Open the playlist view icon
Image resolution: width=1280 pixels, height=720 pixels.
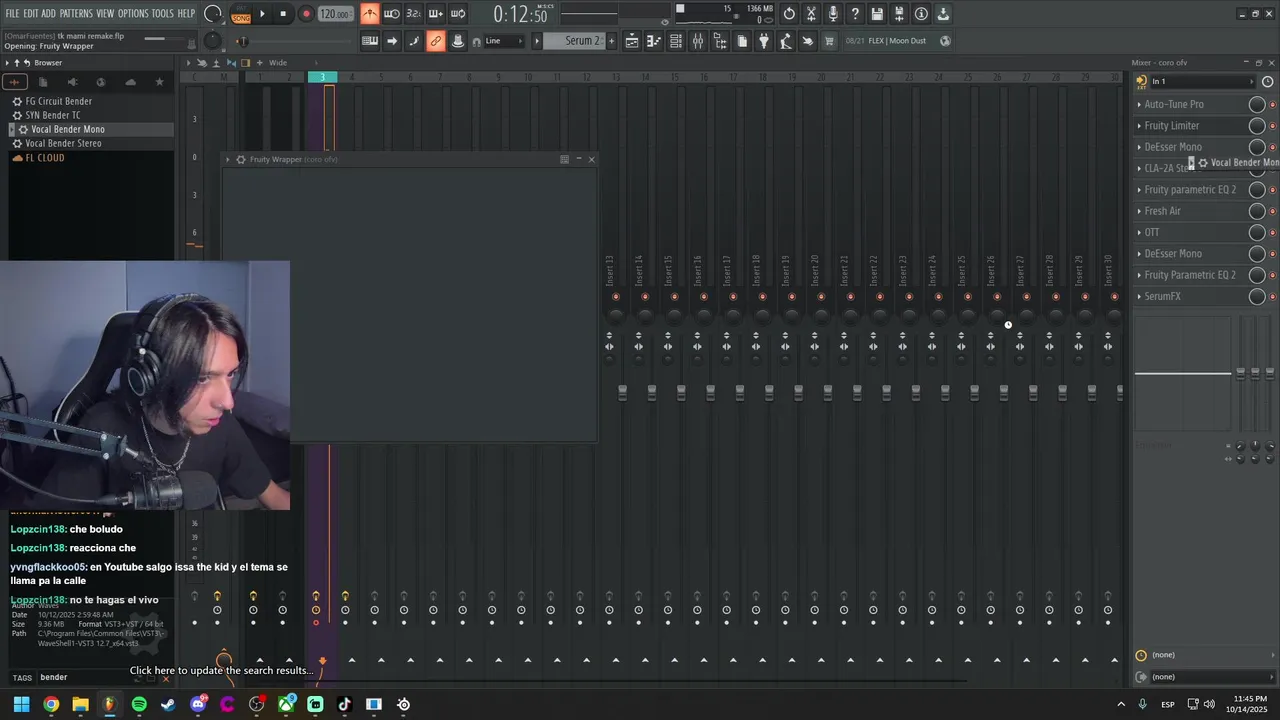pyautogui.click(x=632, y=41)
